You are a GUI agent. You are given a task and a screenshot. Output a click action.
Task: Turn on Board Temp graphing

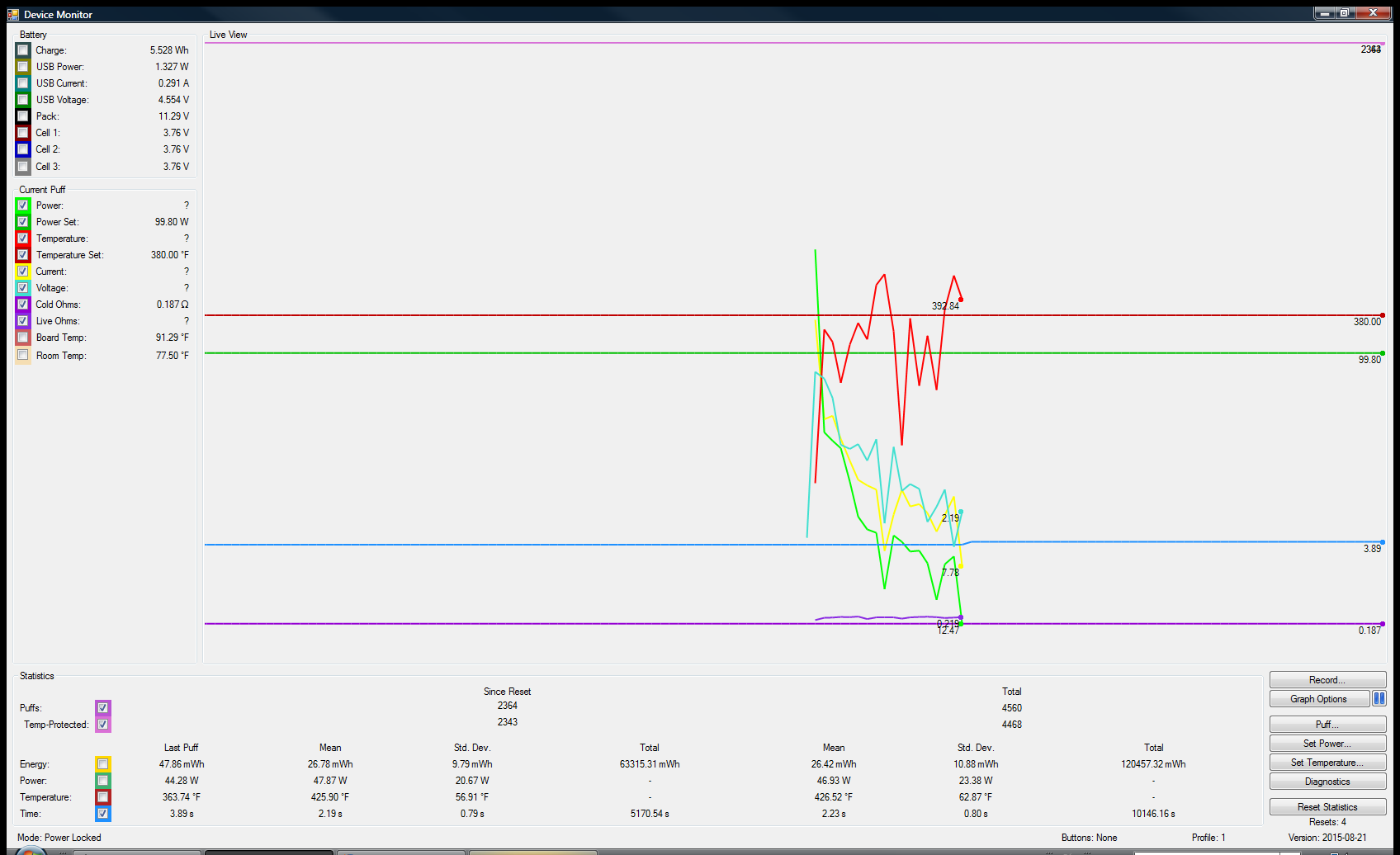tap(23, 338)
